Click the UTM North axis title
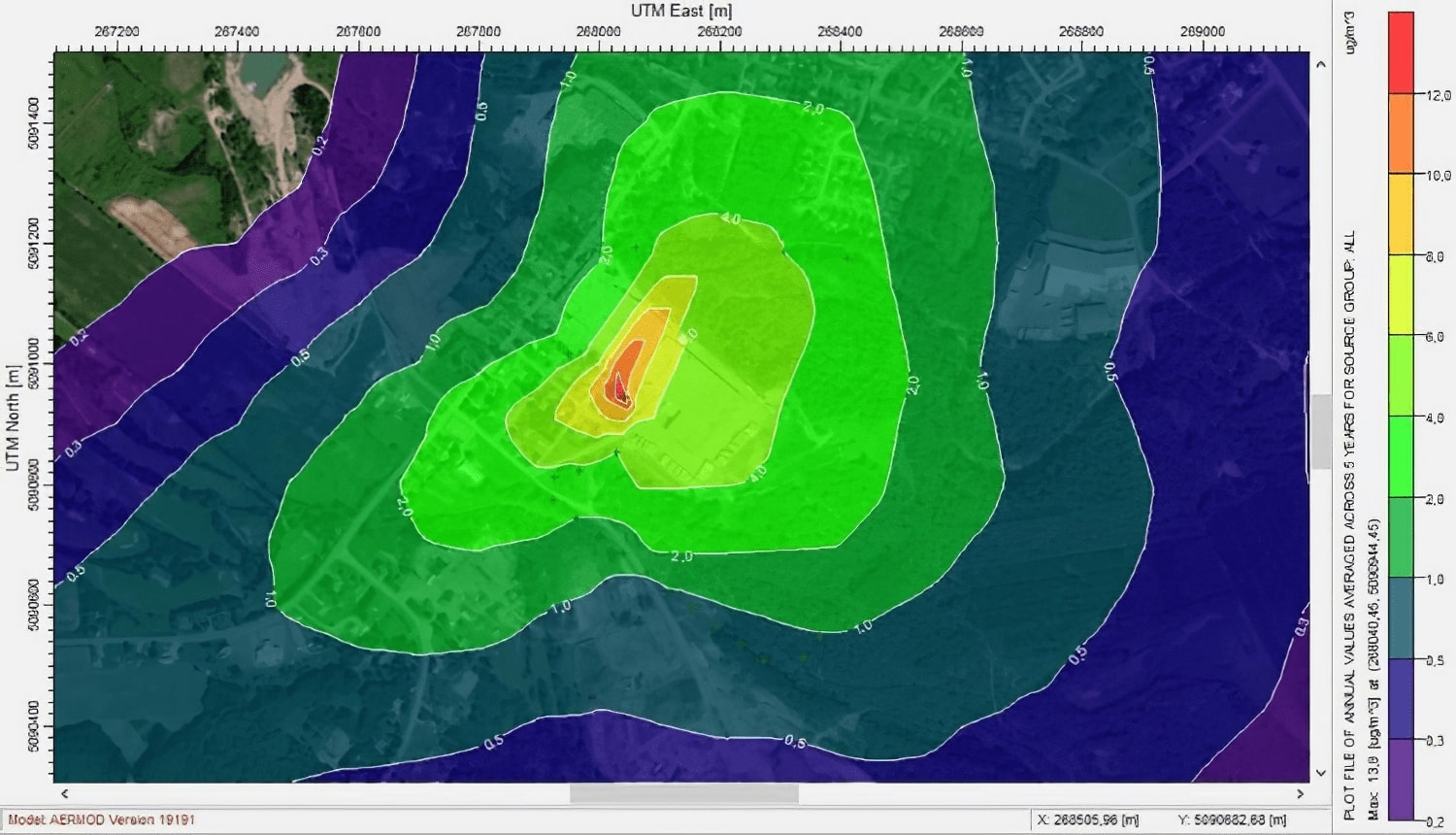This screenshot has height=835, width=1456. [13, 417]
